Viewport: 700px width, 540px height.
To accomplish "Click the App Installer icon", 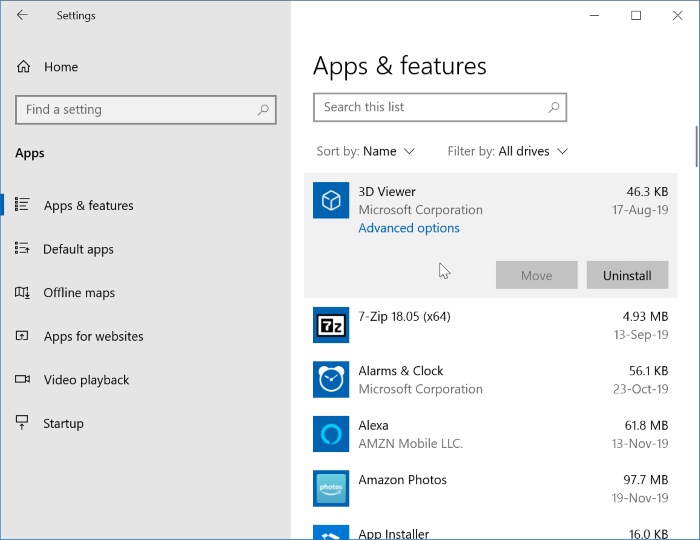I will [x=331, y=532].
